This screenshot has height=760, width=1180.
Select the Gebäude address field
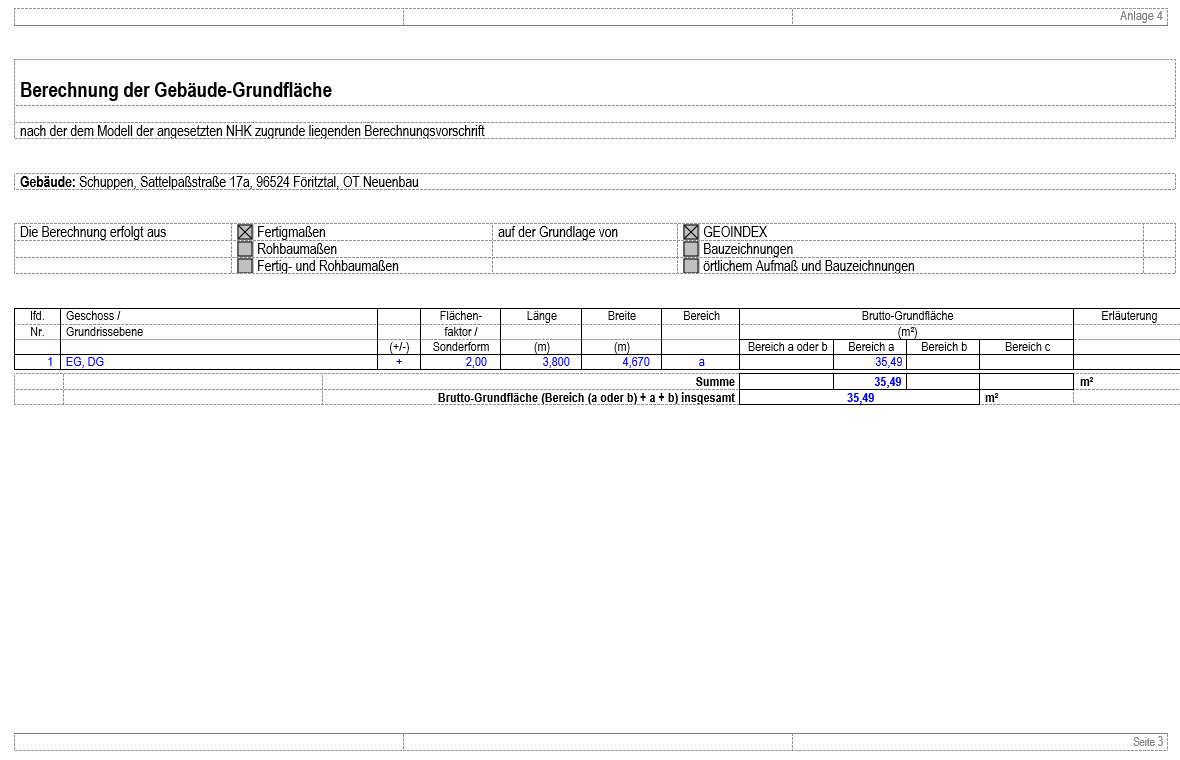[x=595, y=181]
